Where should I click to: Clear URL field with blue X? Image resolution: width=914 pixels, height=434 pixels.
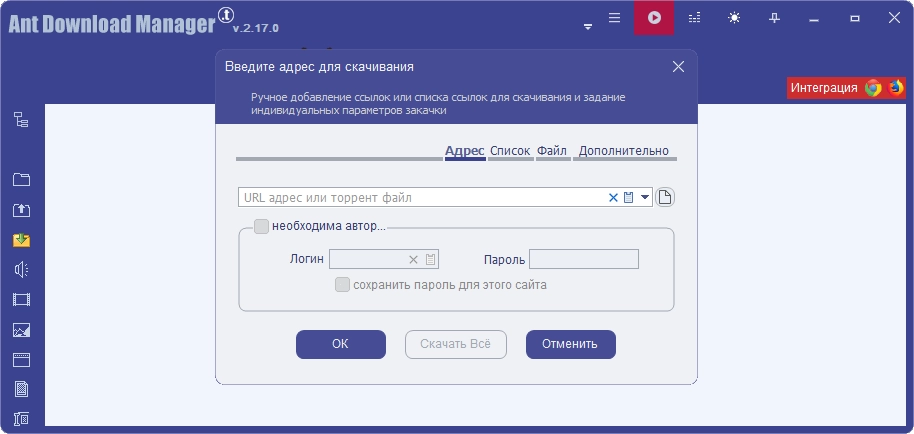tap(613, 197)
